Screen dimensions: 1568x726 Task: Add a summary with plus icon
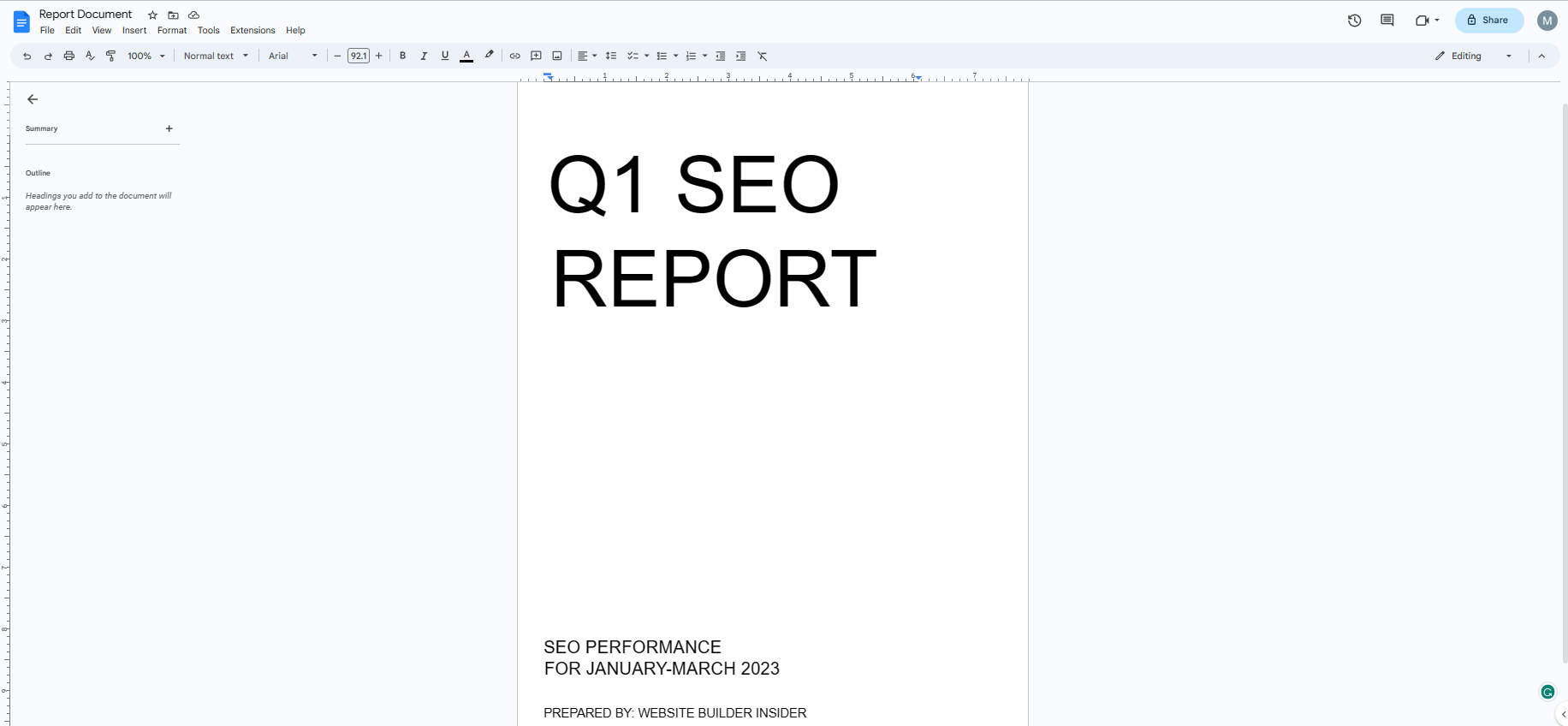pyautogui.click(x=169, y=128)
